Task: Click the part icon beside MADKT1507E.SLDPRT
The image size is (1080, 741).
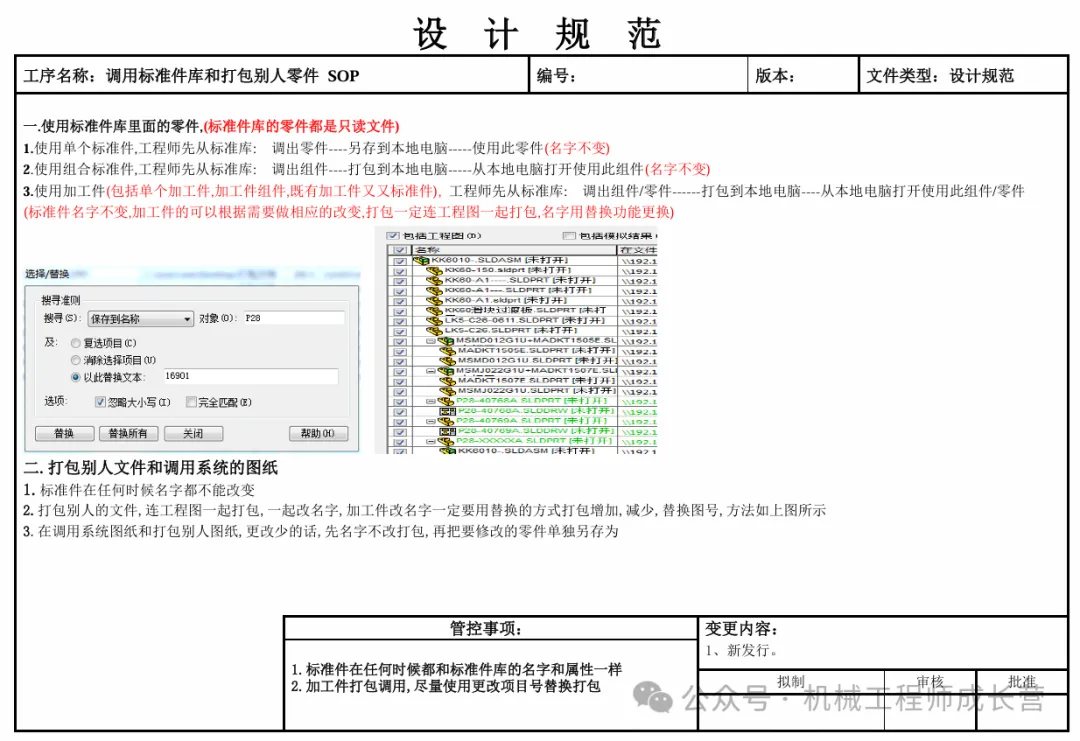Action: coord(448,382)
